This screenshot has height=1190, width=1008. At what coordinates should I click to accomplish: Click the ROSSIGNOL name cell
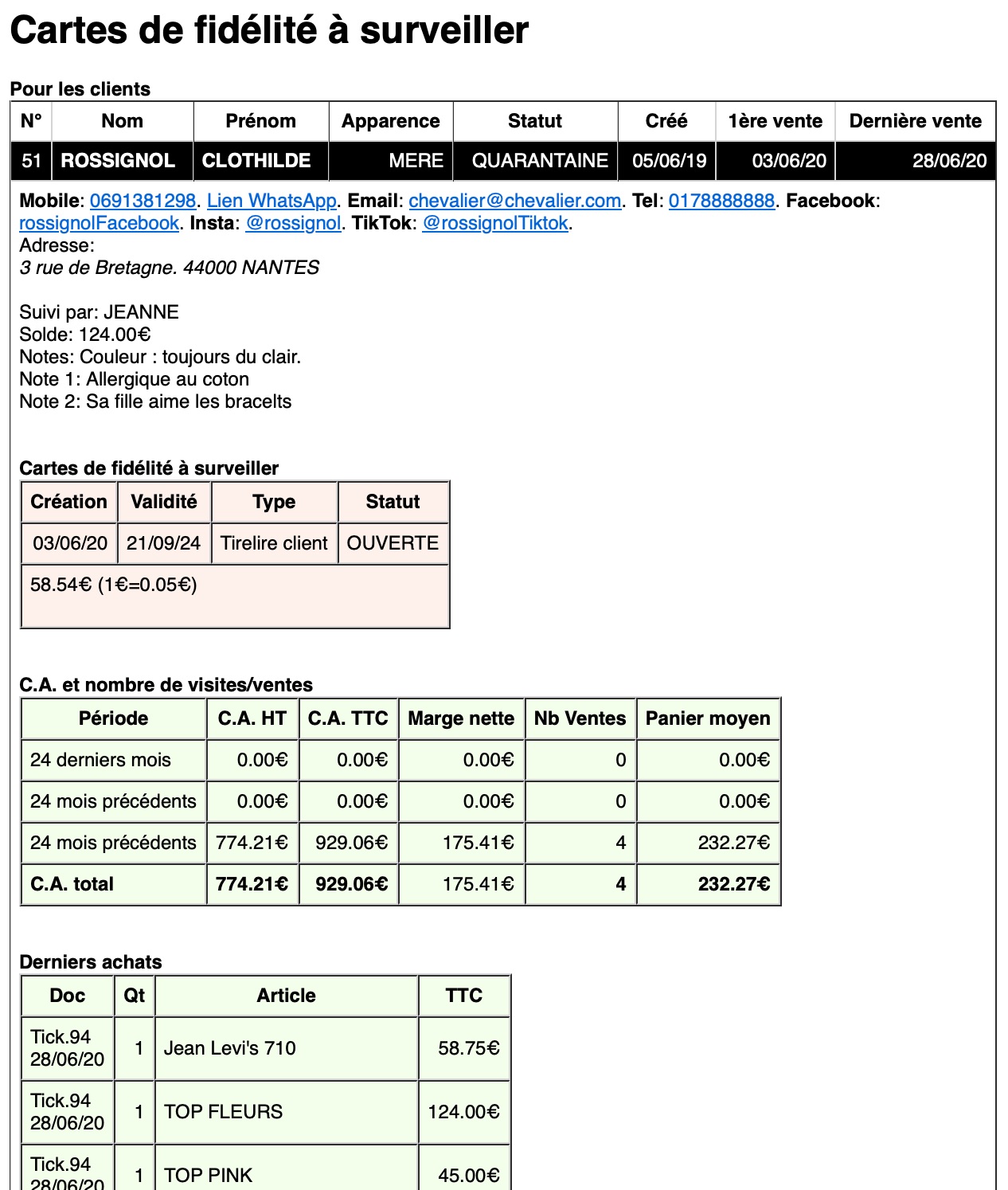point(118,161)
